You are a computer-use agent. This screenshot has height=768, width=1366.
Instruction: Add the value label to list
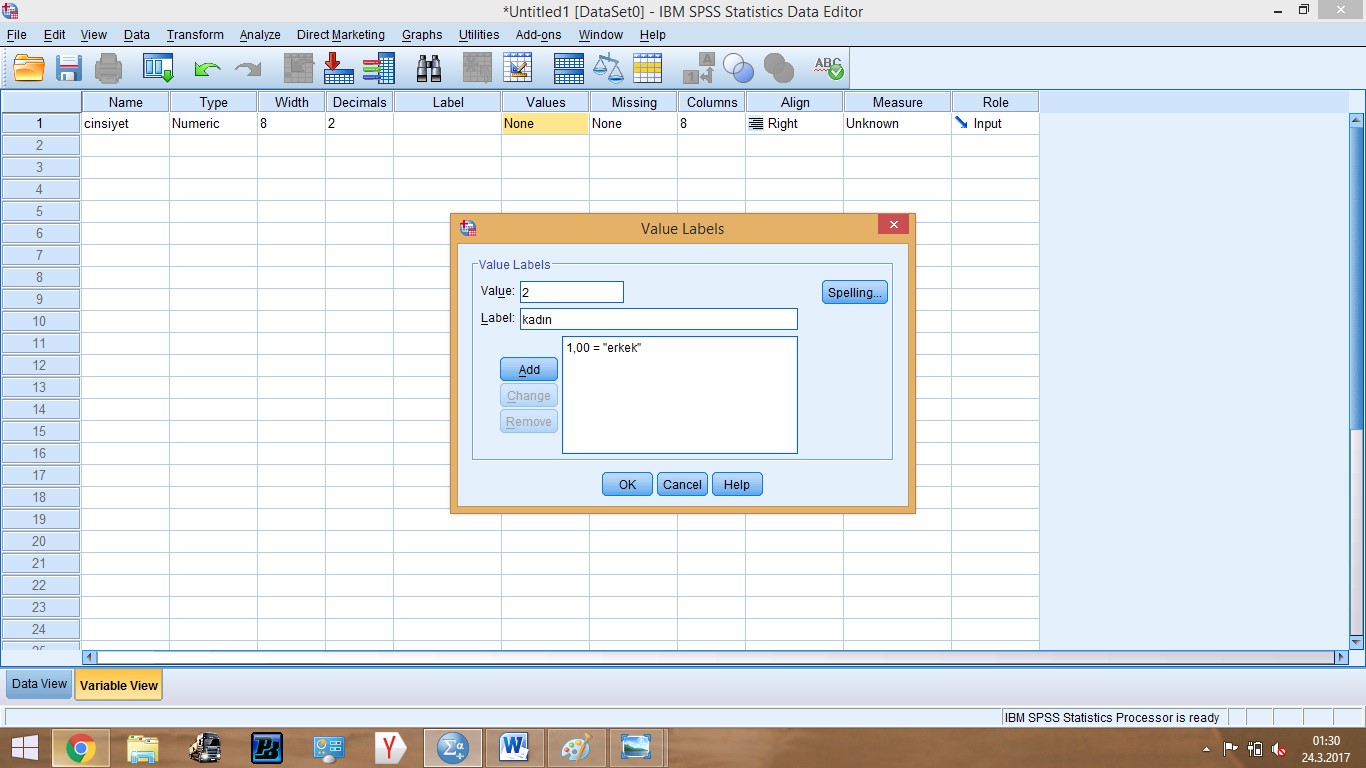[x=529, y=369]
